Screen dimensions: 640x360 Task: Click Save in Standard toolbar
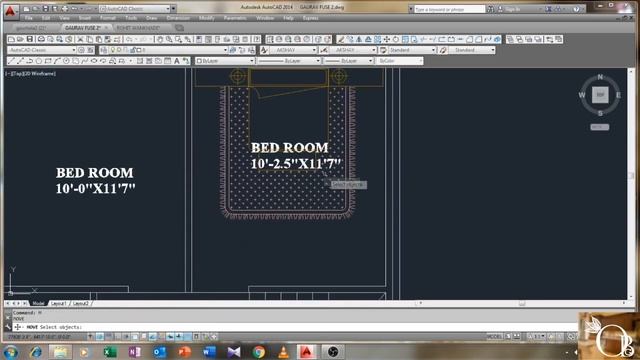(x=30, y=39)
